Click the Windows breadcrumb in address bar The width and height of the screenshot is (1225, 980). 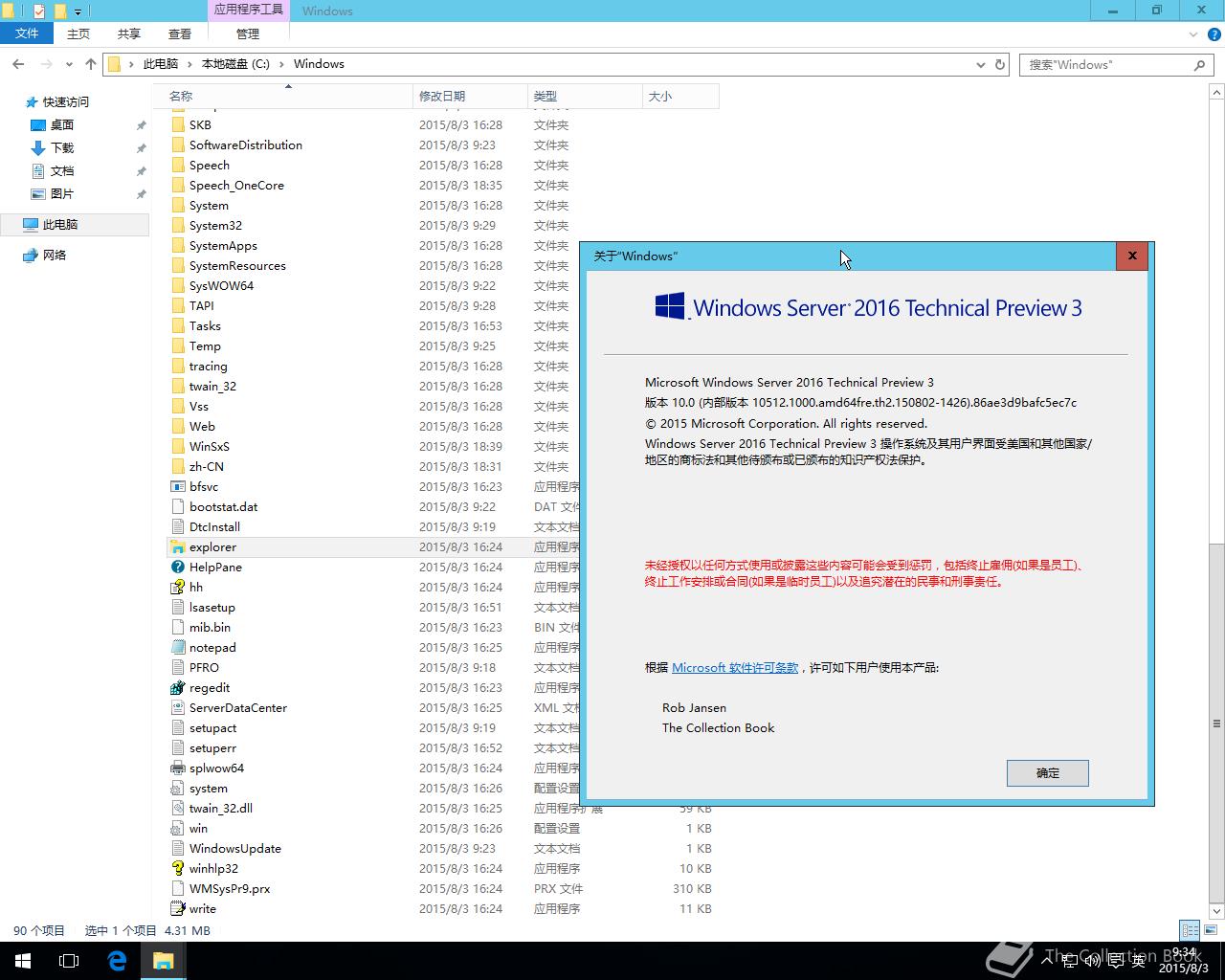click(319, 64)
